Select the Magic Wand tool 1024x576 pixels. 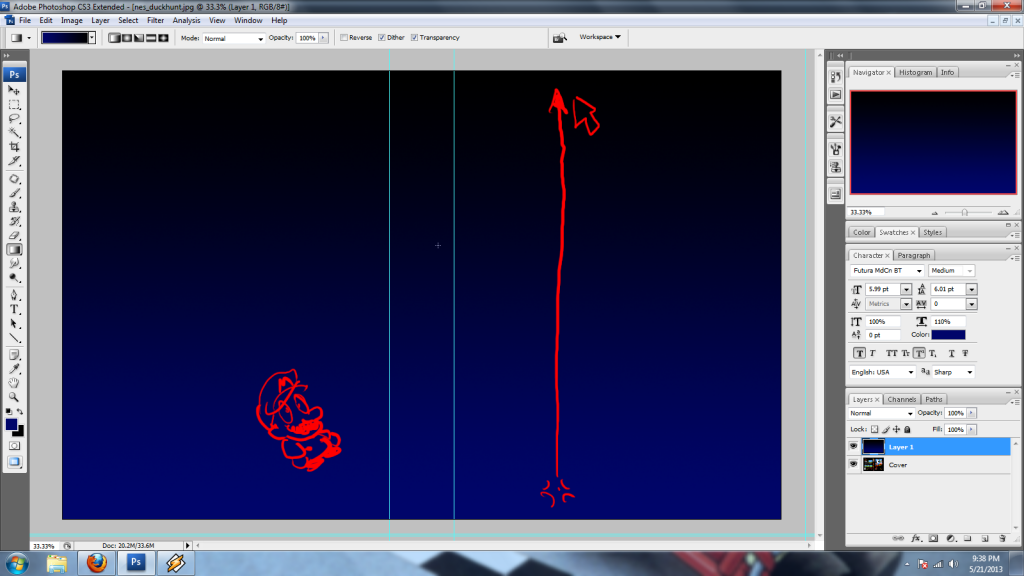point(14,132)
